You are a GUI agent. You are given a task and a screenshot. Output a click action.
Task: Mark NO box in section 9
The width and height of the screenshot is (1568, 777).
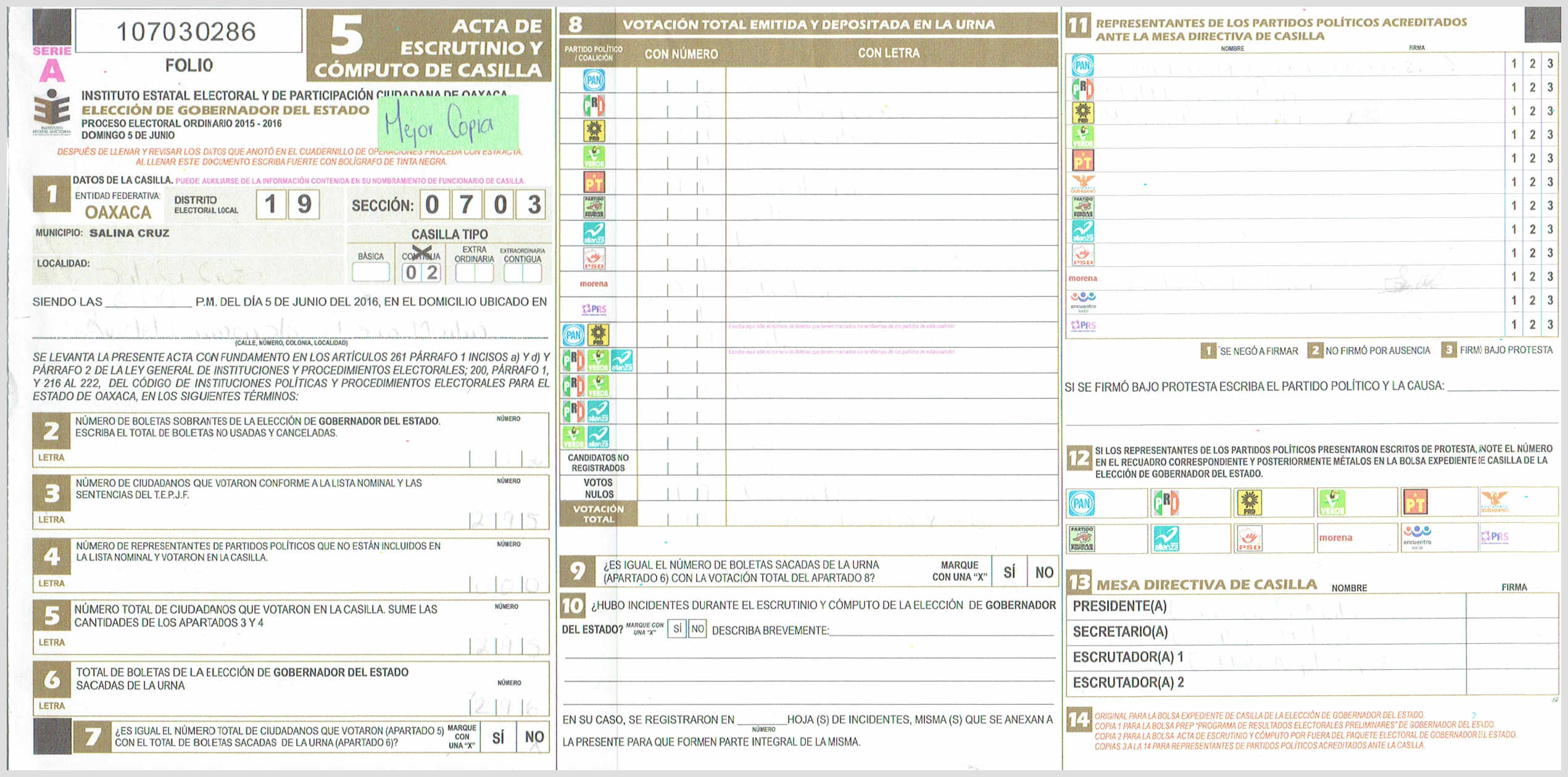pos(1044,572)
